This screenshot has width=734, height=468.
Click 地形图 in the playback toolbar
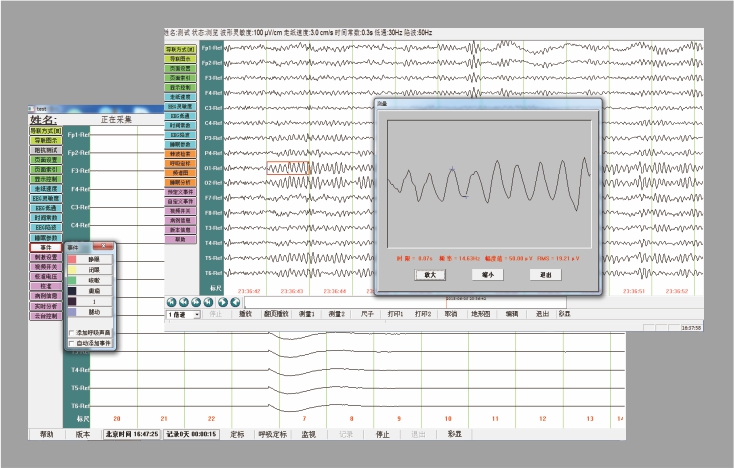pos(481,313)
